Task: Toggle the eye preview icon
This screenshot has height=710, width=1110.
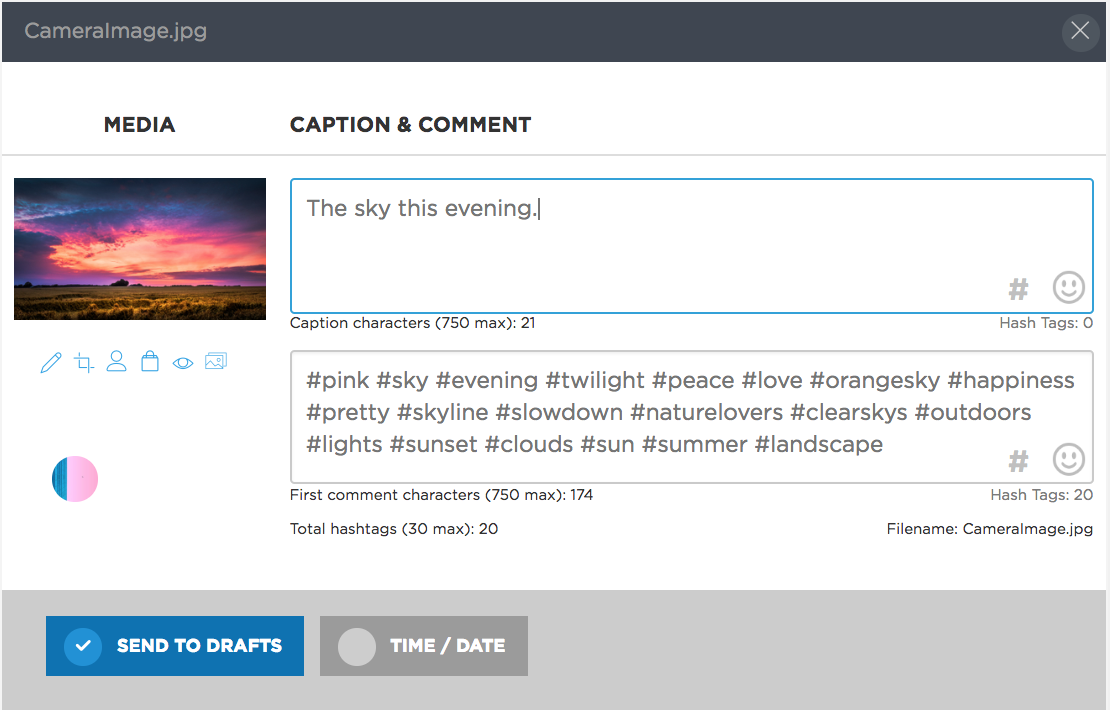Action: [183, 363]
